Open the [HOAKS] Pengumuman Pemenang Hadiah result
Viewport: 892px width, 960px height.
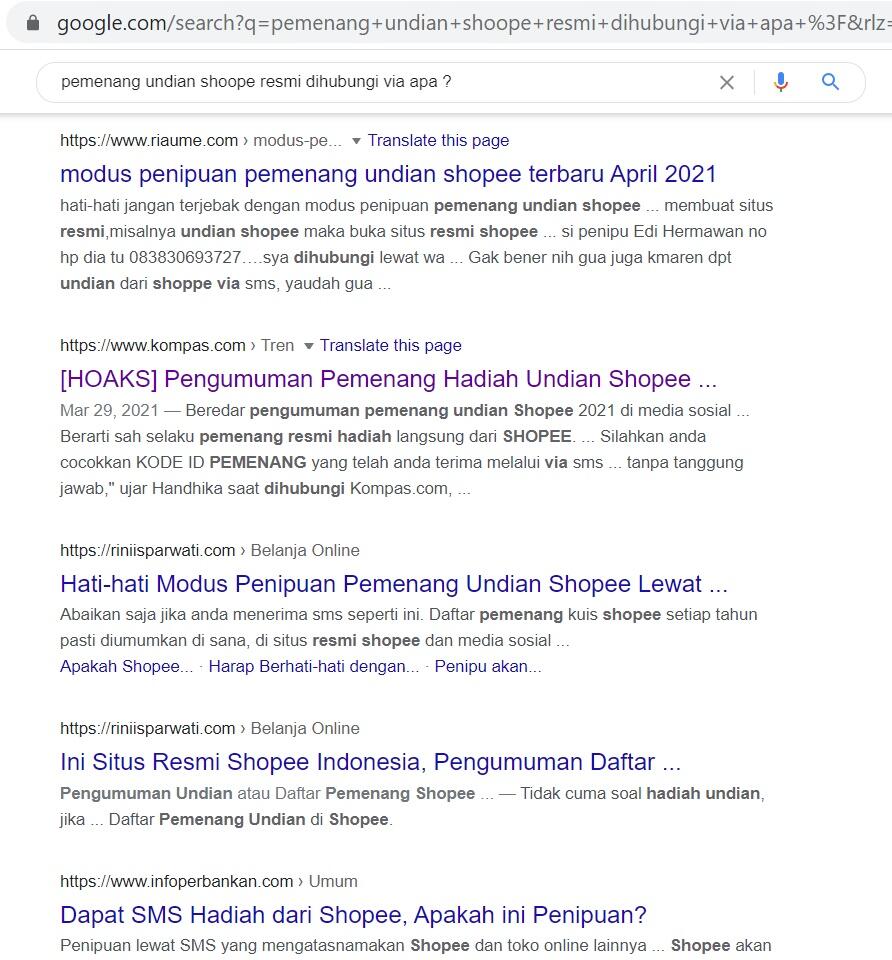click(388, 379)
